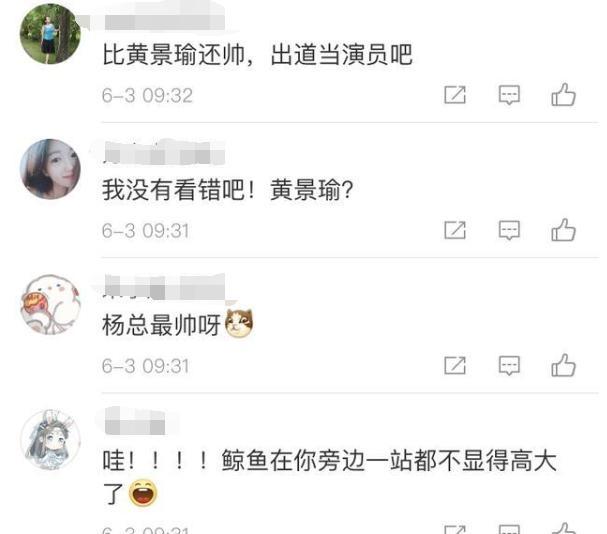Image resolution: width=607 pixels, height=534 pixels.
Task: Like the 杨总最帅呀 comment
Action: click(563, 365)
